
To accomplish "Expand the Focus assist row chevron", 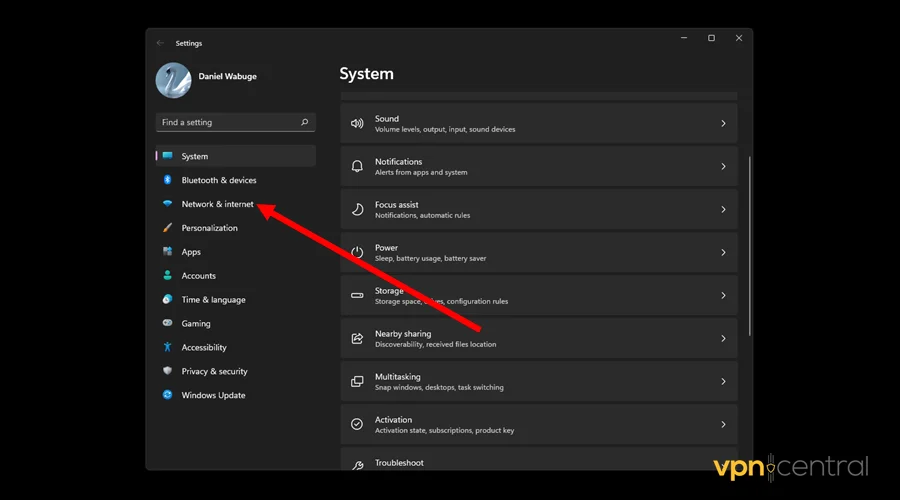I will click(723, 210).
